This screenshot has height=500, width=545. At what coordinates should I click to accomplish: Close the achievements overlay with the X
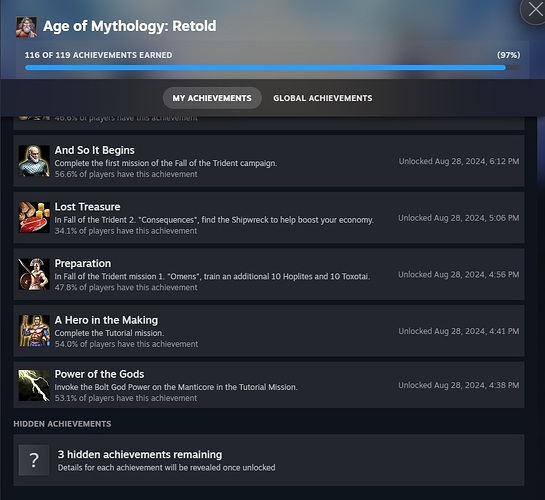click(x=535, y=10)
